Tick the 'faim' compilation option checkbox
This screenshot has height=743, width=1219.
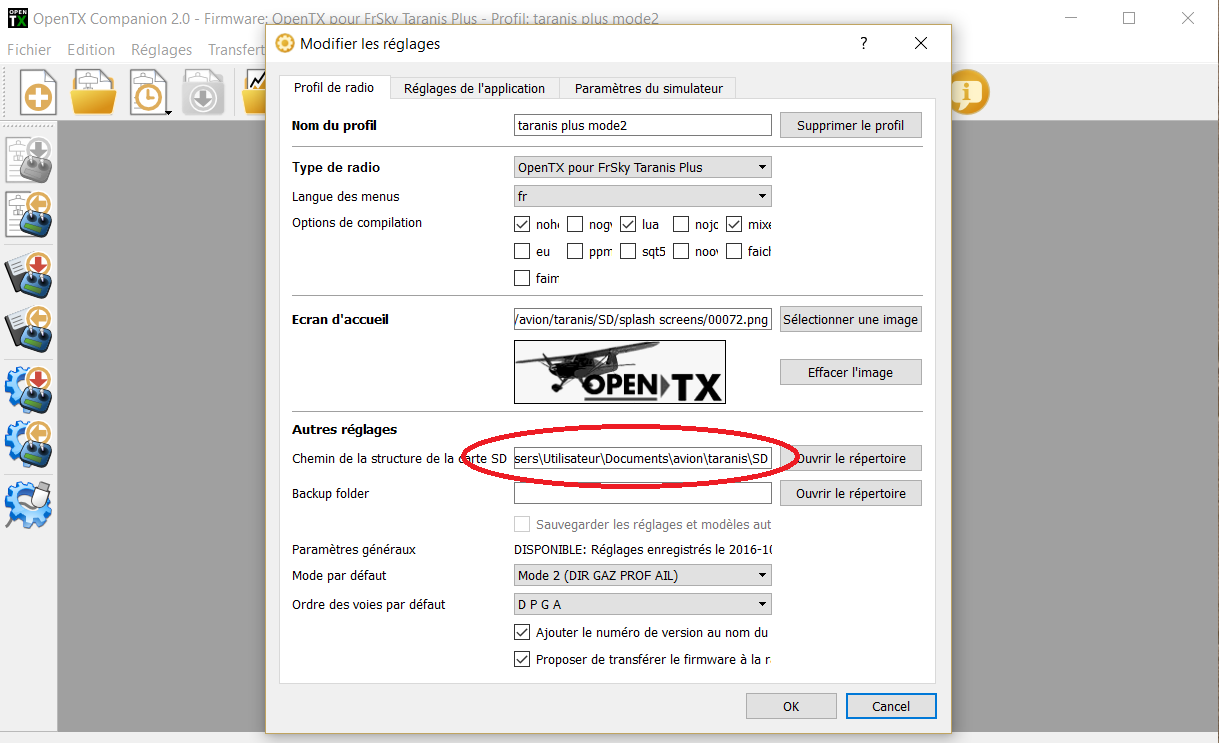(522, 278)
